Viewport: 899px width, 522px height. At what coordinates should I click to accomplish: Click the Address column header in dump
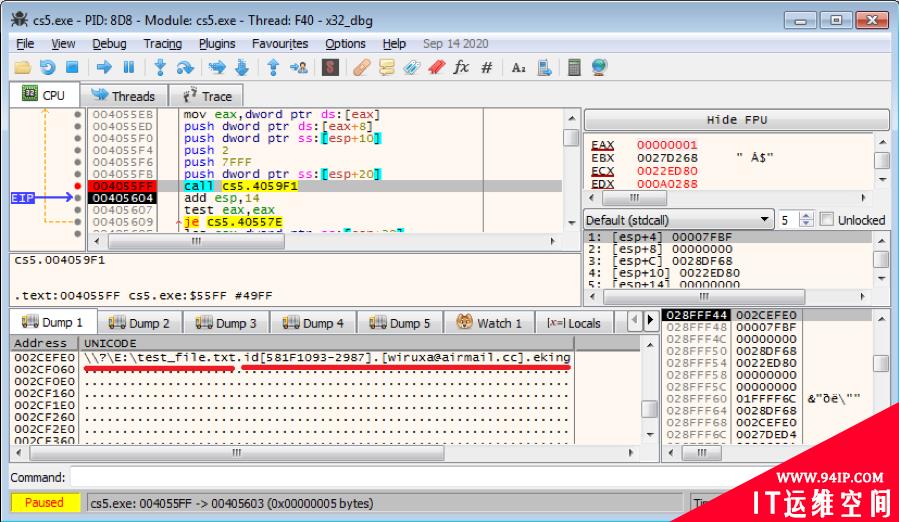(x=44, y=343)
